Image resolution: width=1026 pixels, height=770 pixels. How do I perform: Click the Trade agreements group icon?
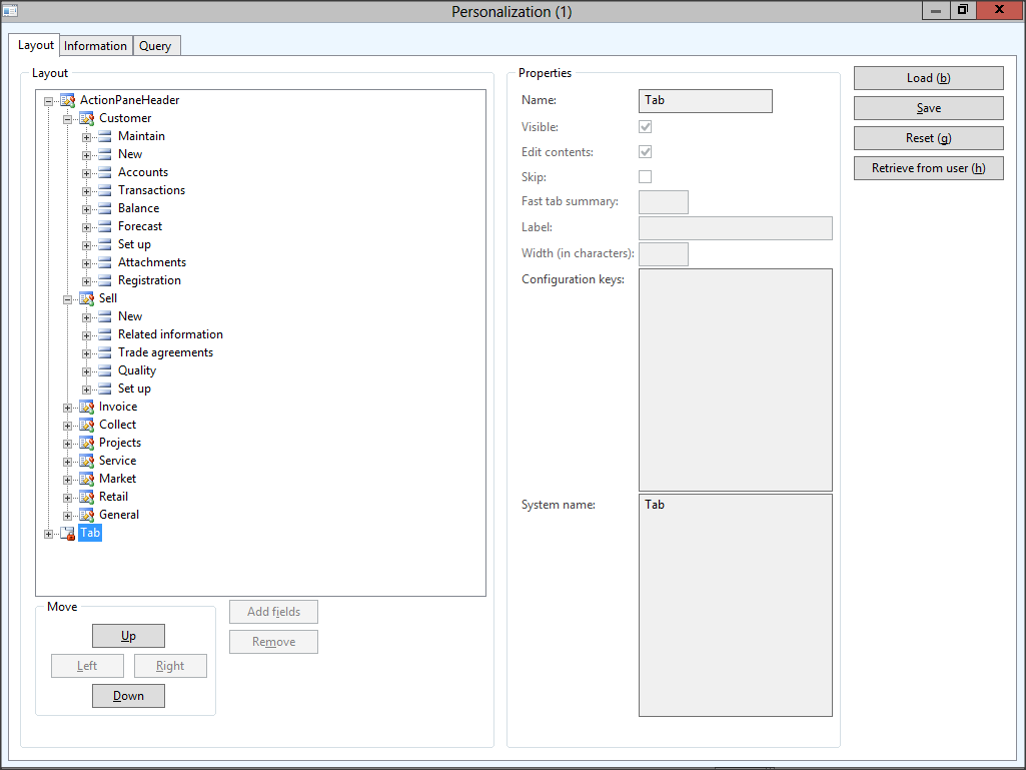pos(105,352)
